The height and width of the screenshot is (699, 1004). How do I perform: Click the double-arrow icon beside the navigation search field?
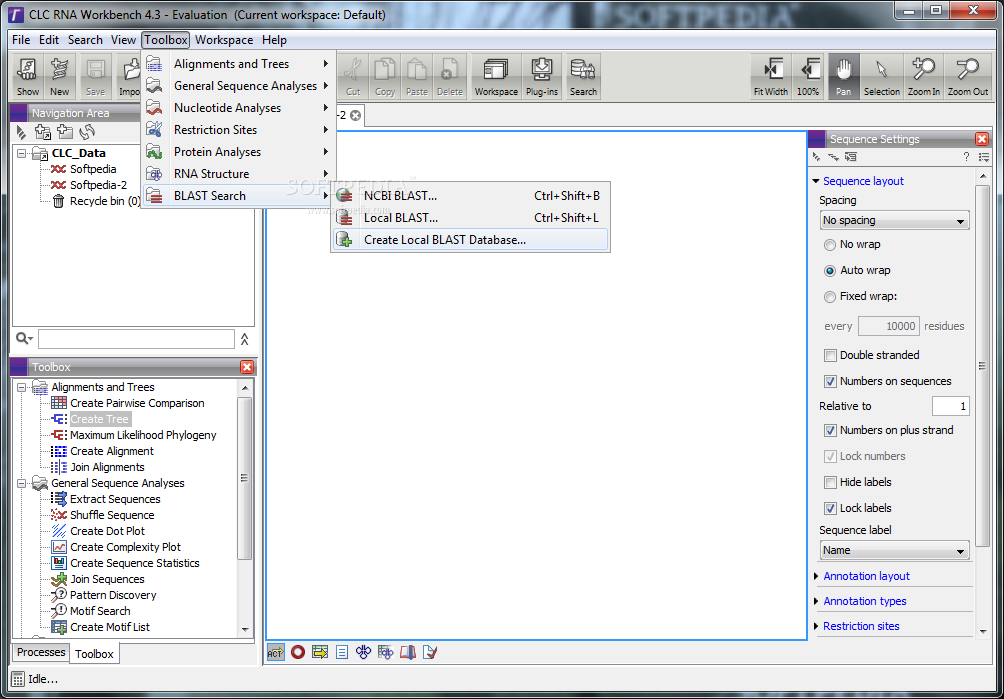(244, 339)
